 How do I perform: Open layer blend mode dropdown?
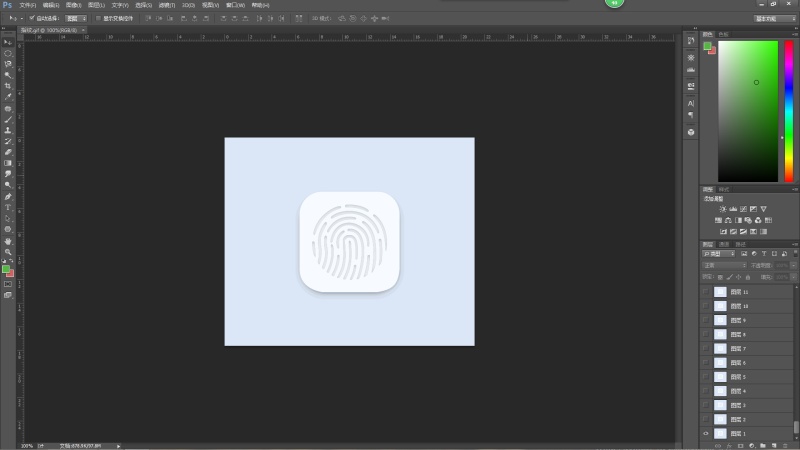724,265
